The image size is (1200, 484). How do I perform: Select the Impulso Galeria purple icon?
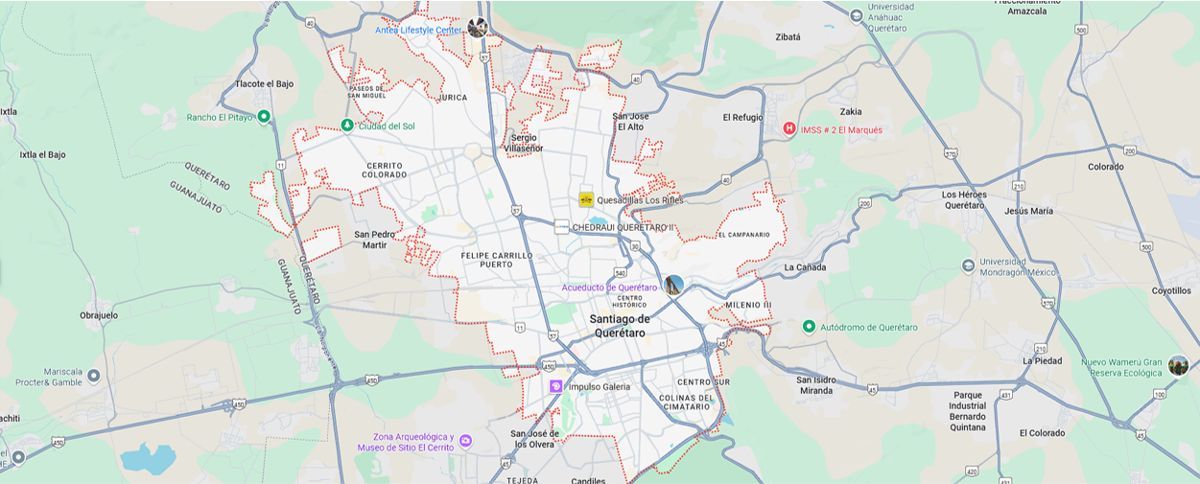556,387
